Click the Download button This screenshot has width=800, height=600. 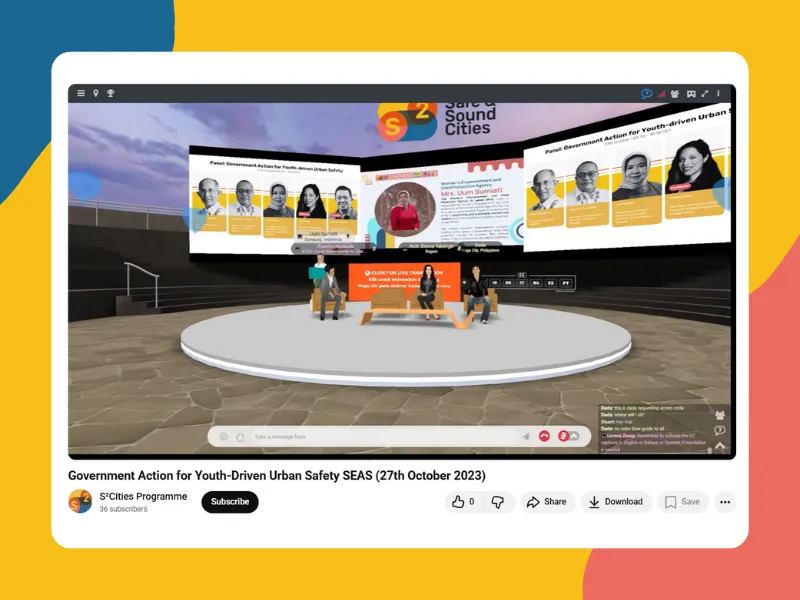tap(616, 502)
